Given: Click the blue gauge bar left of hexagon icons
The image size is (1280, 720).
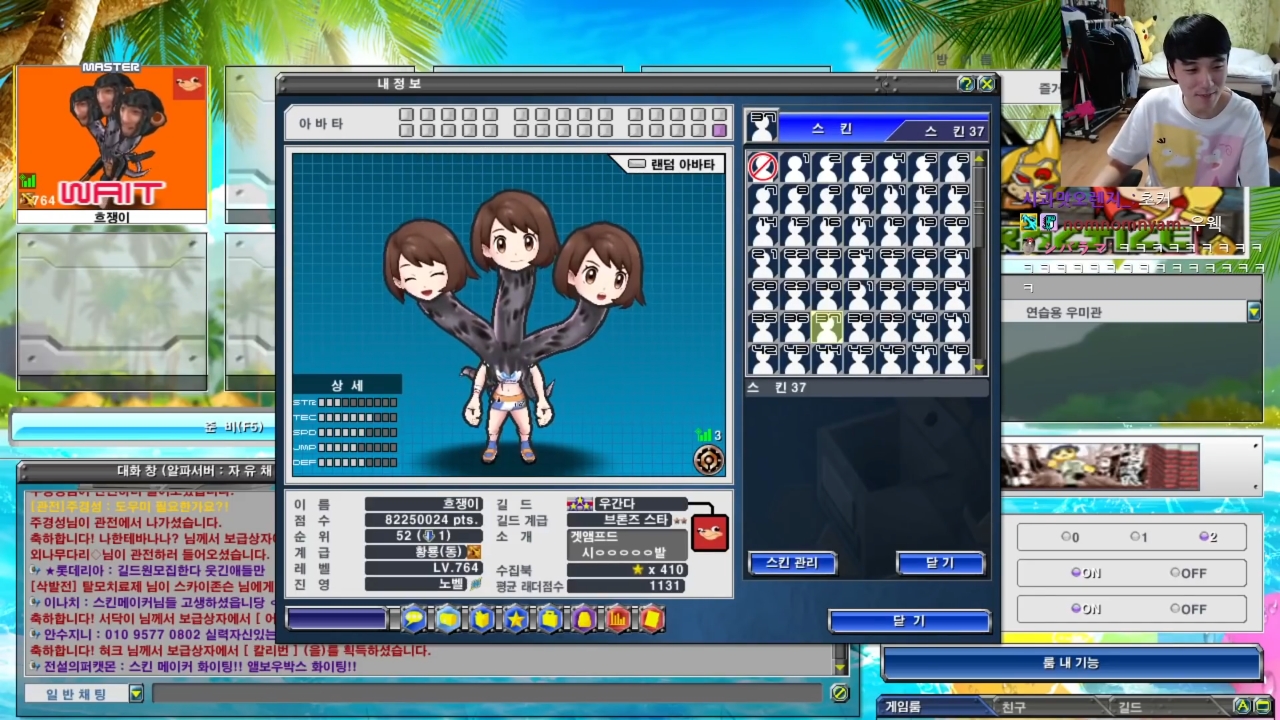Looking at the screenshot, I should tap(337, 619).
